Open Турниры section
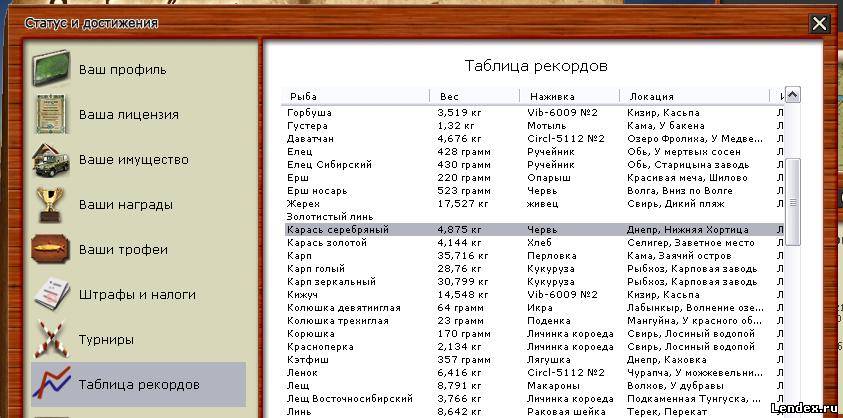The height and width of the screenshot is (418, 843). [106, 340]
